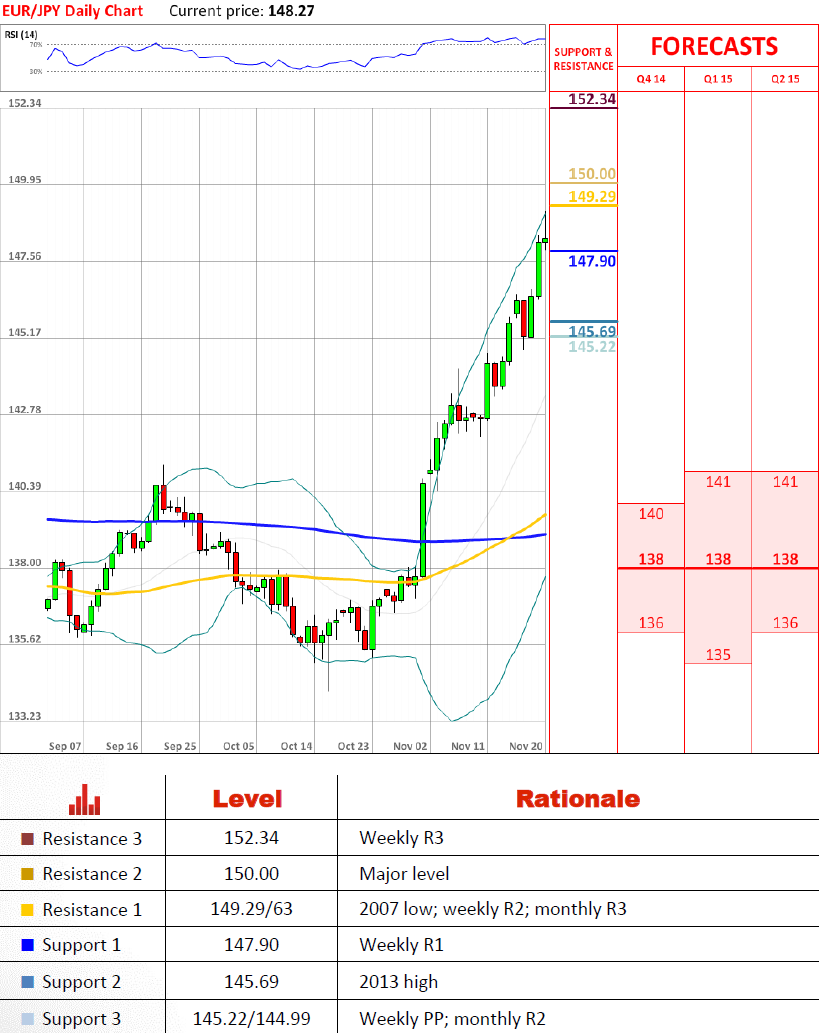Click the Weekly R1 rationale
The image size is (819, 1033).
point(401,945)
